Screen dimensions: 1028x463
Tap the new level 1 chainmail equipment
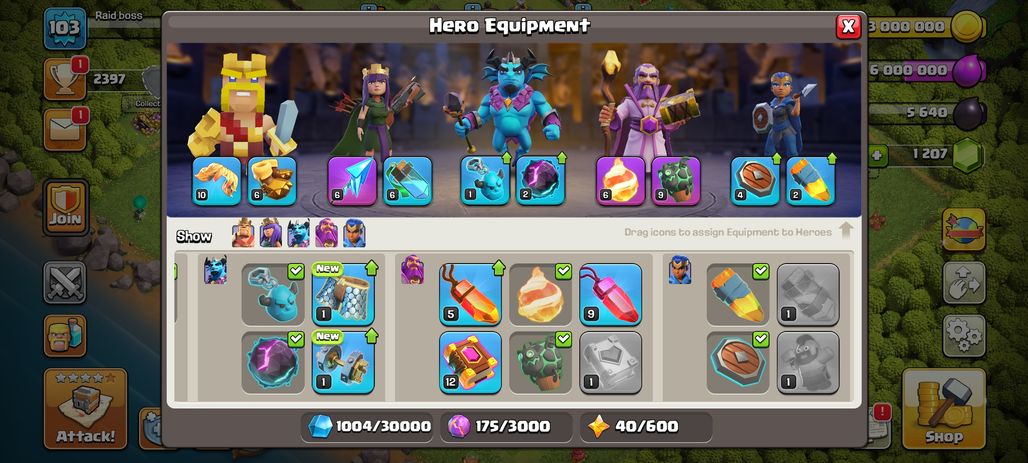343,294
